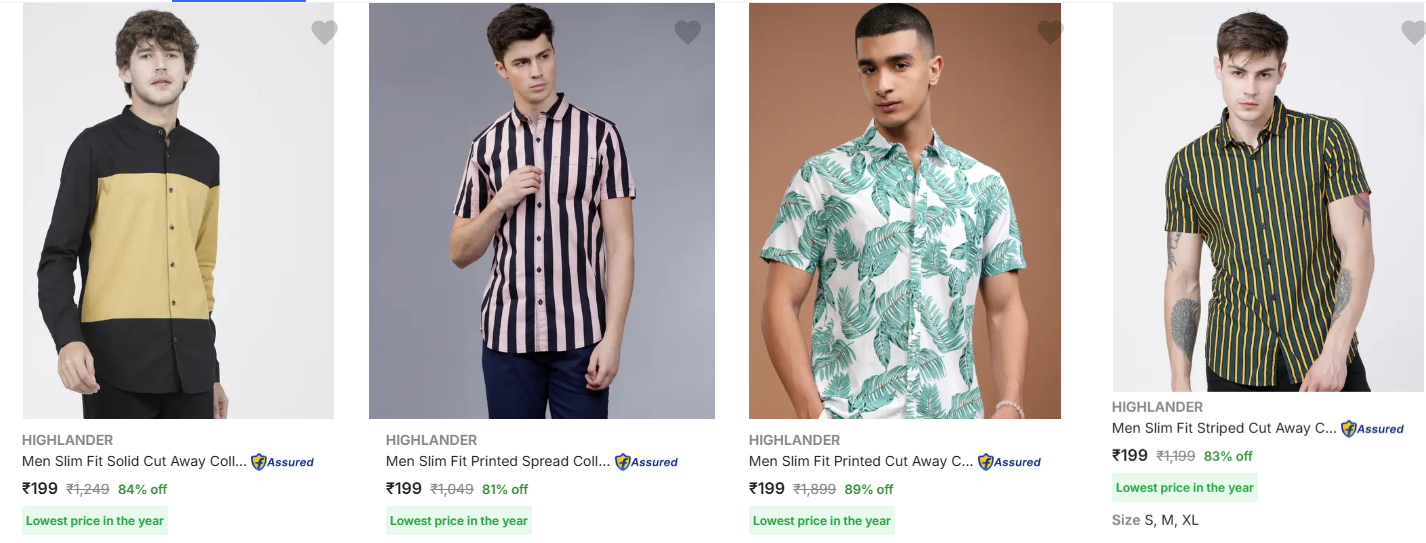The height and width of the screenshot is (543, 1426).
Task: Click Assured badge on Solid Cut Away shirt
Action: point(282,462)
